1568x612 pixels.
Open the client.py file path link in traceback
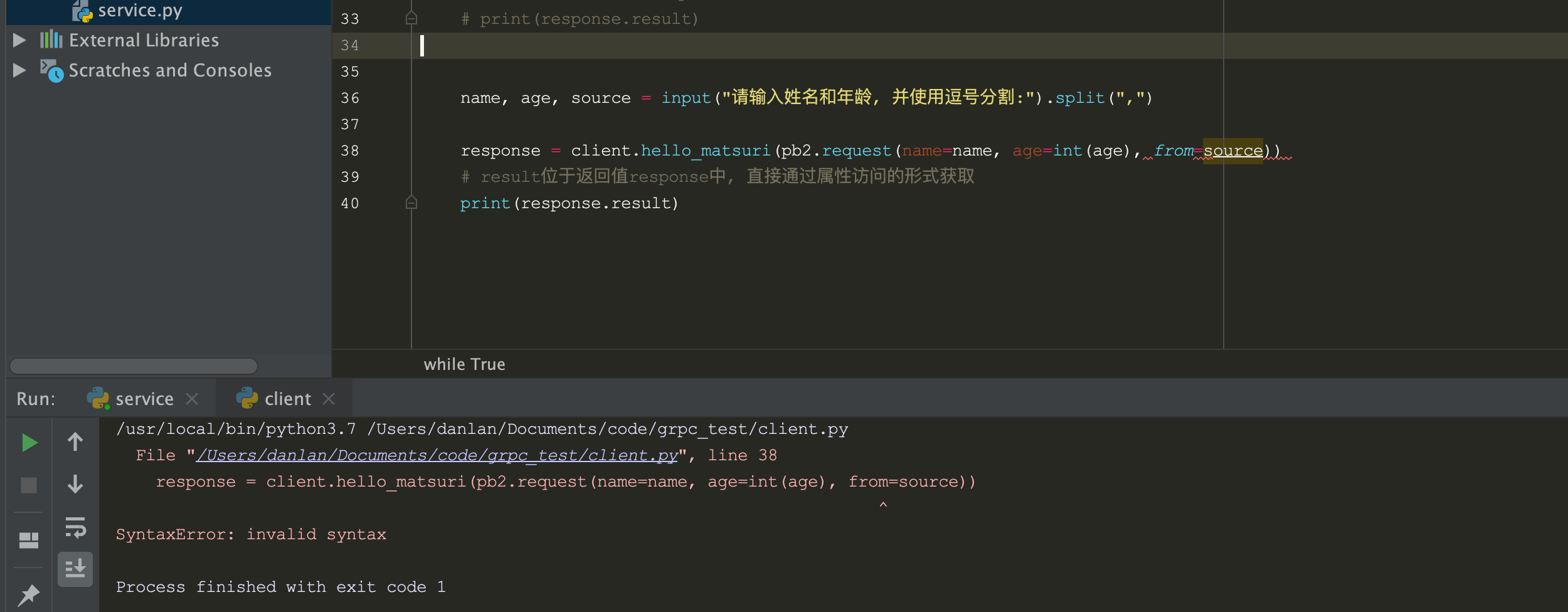437,455
